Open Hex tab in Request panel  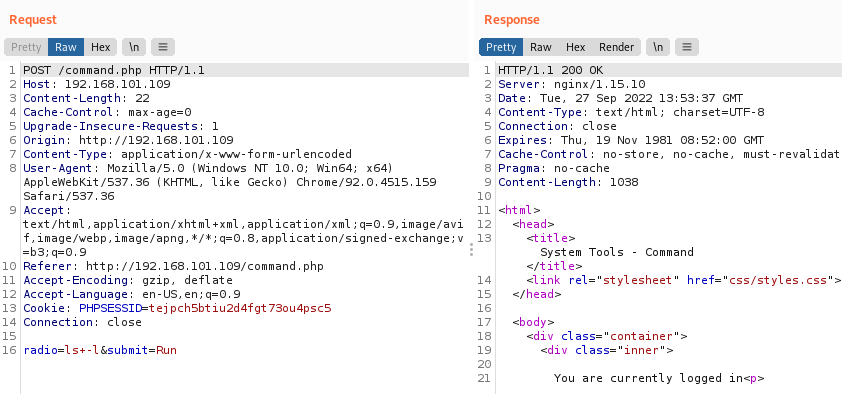pos(100,47)
